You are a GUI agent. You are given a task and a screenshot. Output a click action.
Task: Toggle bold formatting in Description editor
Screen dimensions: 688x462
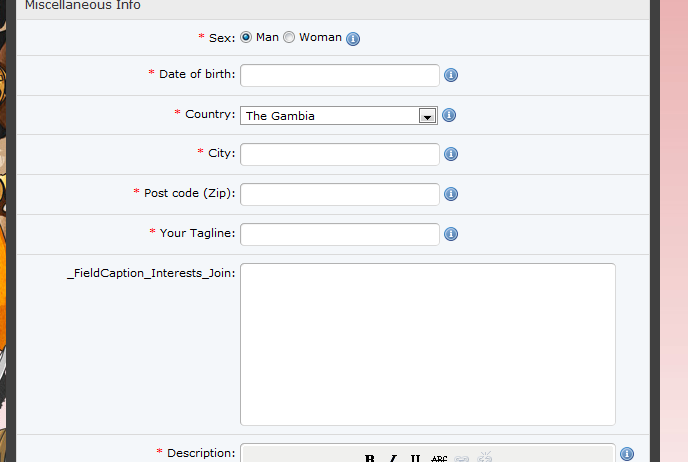pos(370,459)
